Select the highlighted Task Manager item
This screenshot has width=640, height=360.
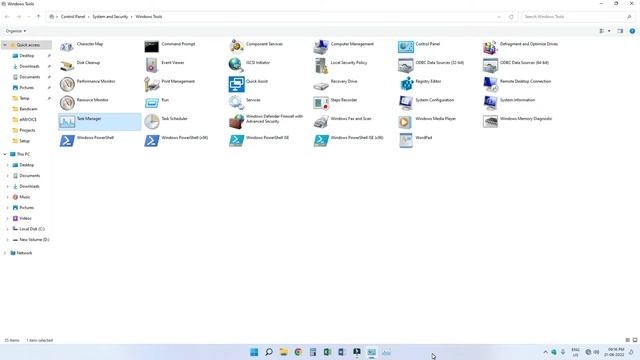pos(100,122)
